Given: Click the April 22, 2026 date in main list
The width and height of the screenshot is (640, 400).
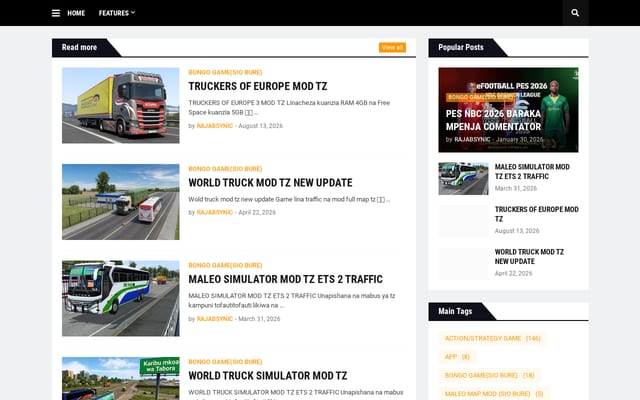Looking at the screenshot, I should click(x=257, y=212).
